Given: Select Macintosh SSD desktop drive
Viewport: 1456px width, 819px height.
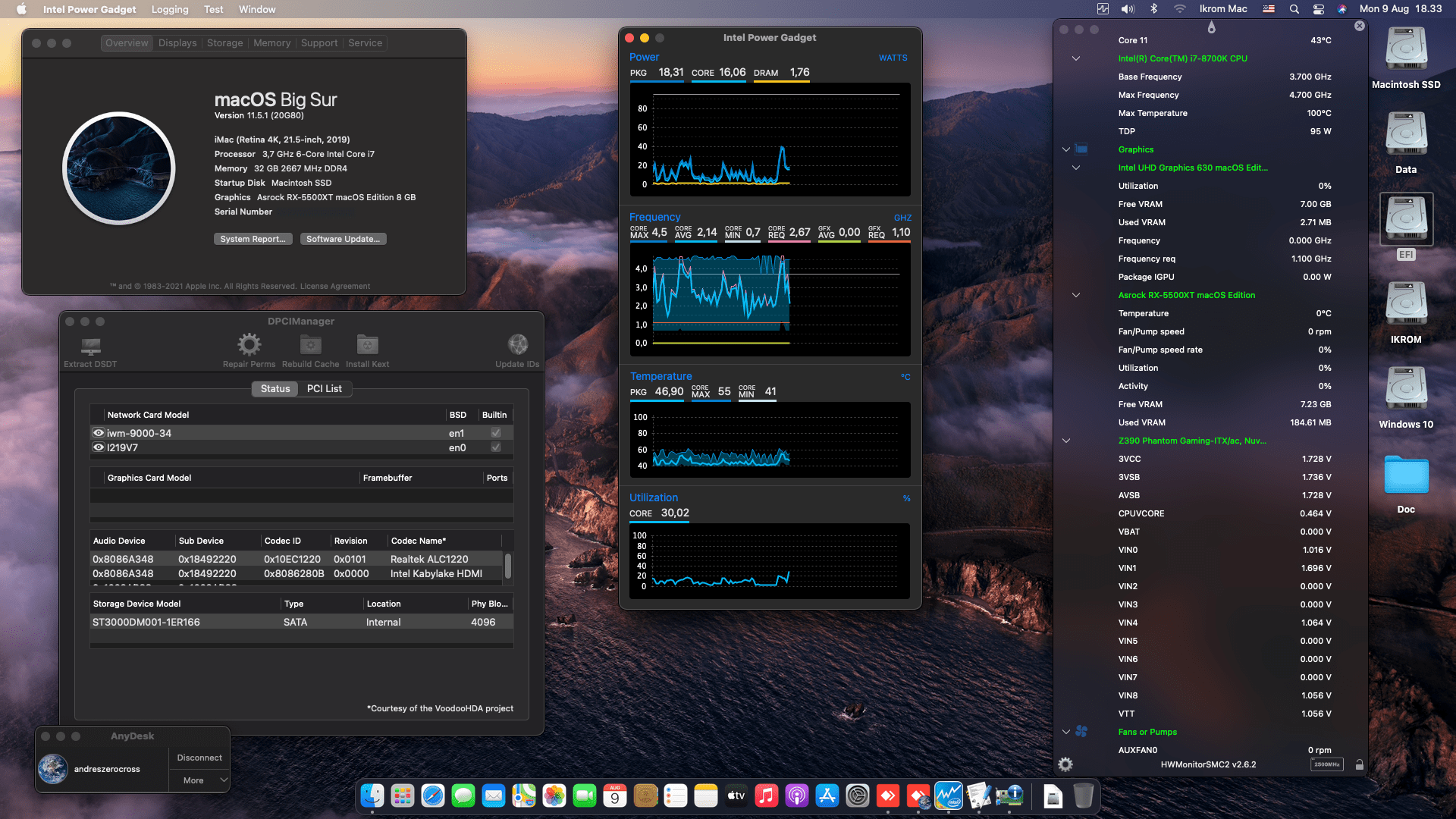Looking at the screenshot, I should (1406, 50).
